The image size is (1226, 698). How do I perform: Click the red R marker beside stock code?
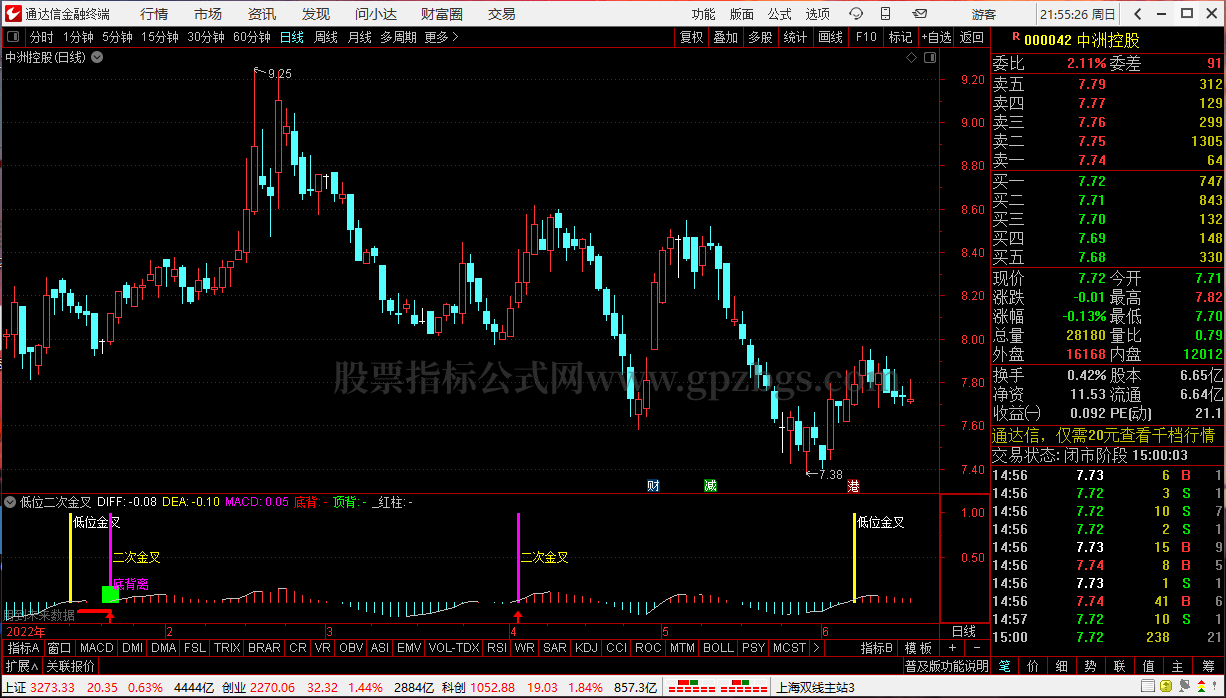(1016, 38)
